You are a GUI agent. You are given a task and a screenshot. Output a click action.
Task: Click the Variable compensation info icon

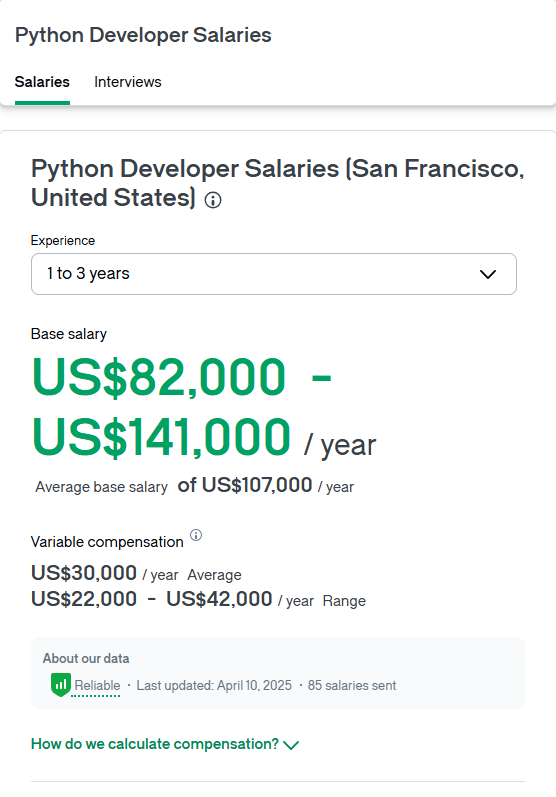pos(196,535)
